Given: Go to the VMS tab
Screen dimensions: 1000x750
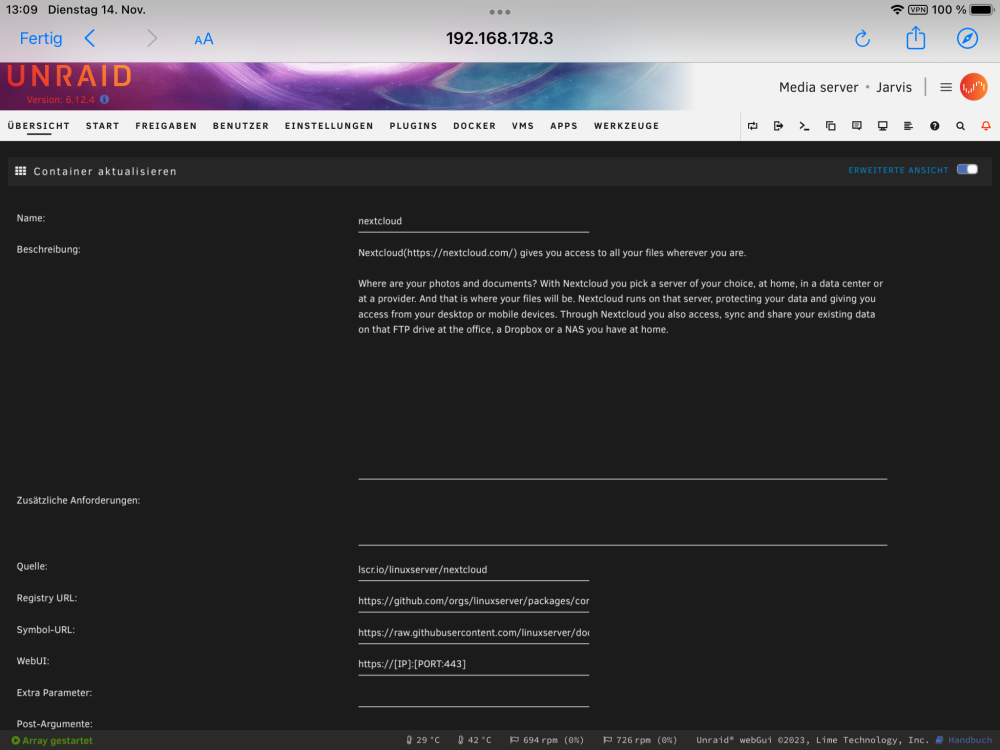Looking at the screenshot, I should [522, 126].
